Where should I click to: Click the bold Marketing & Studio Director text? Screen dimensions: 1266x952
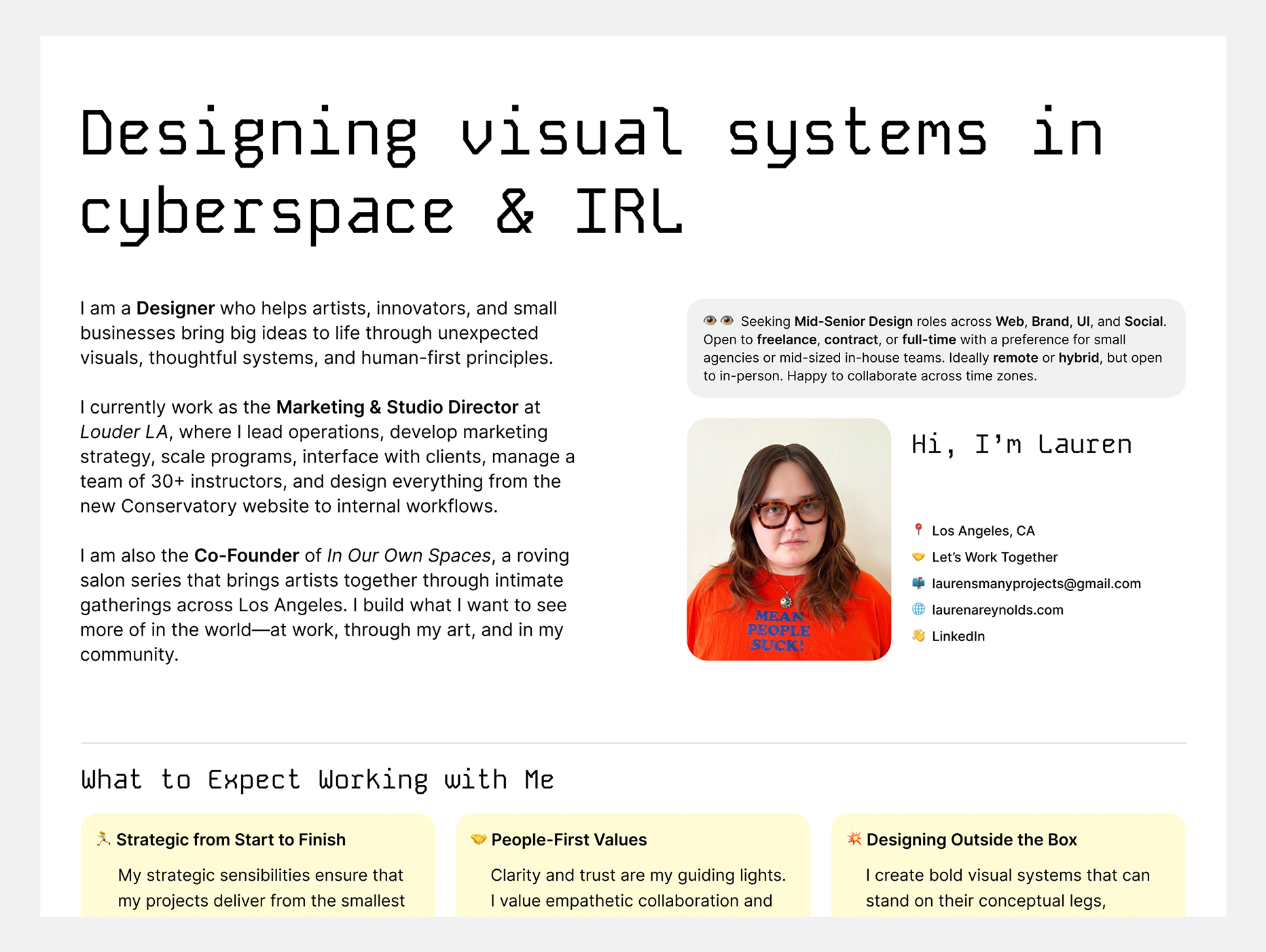tap(397, 407)
